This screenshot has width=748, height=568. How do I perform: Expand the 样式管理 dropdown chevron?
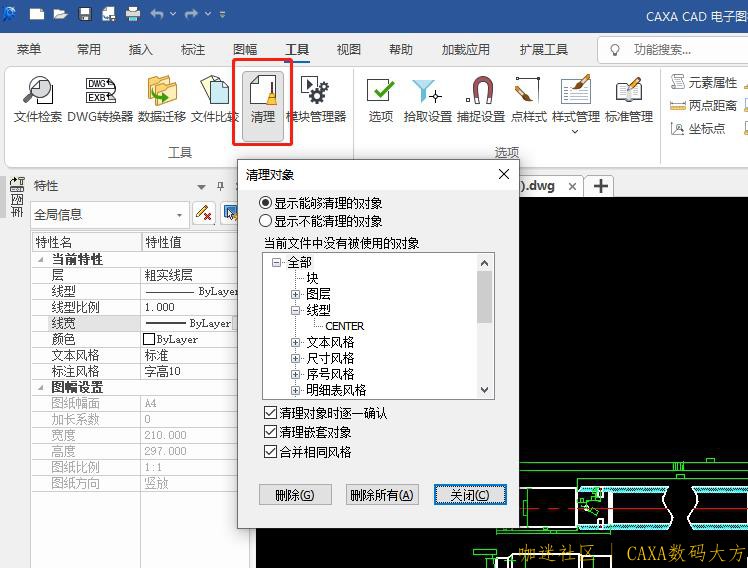pos(575,131)
